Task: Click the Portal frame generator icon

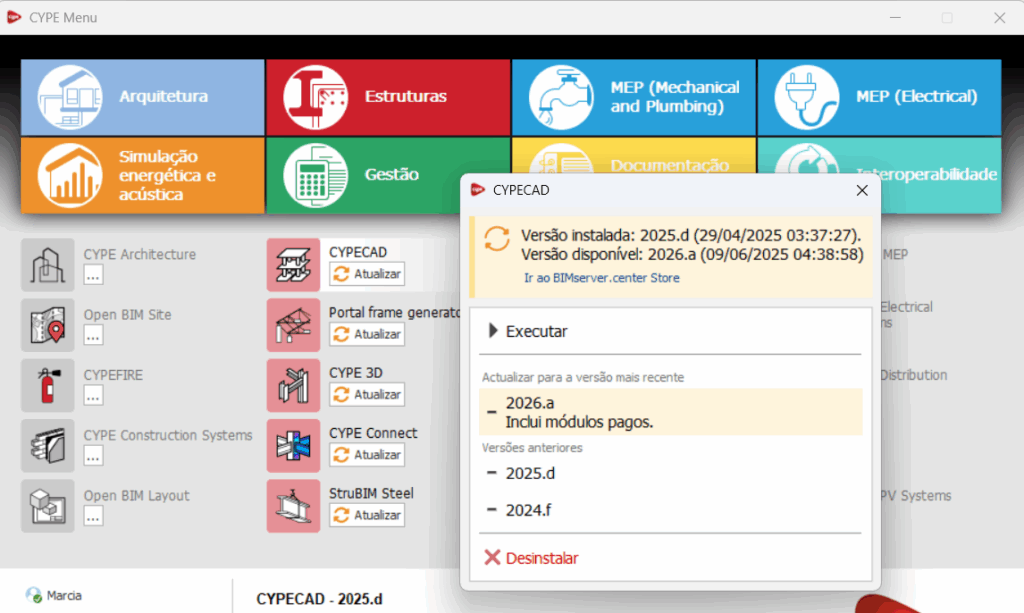Action: tap(293, 325)
